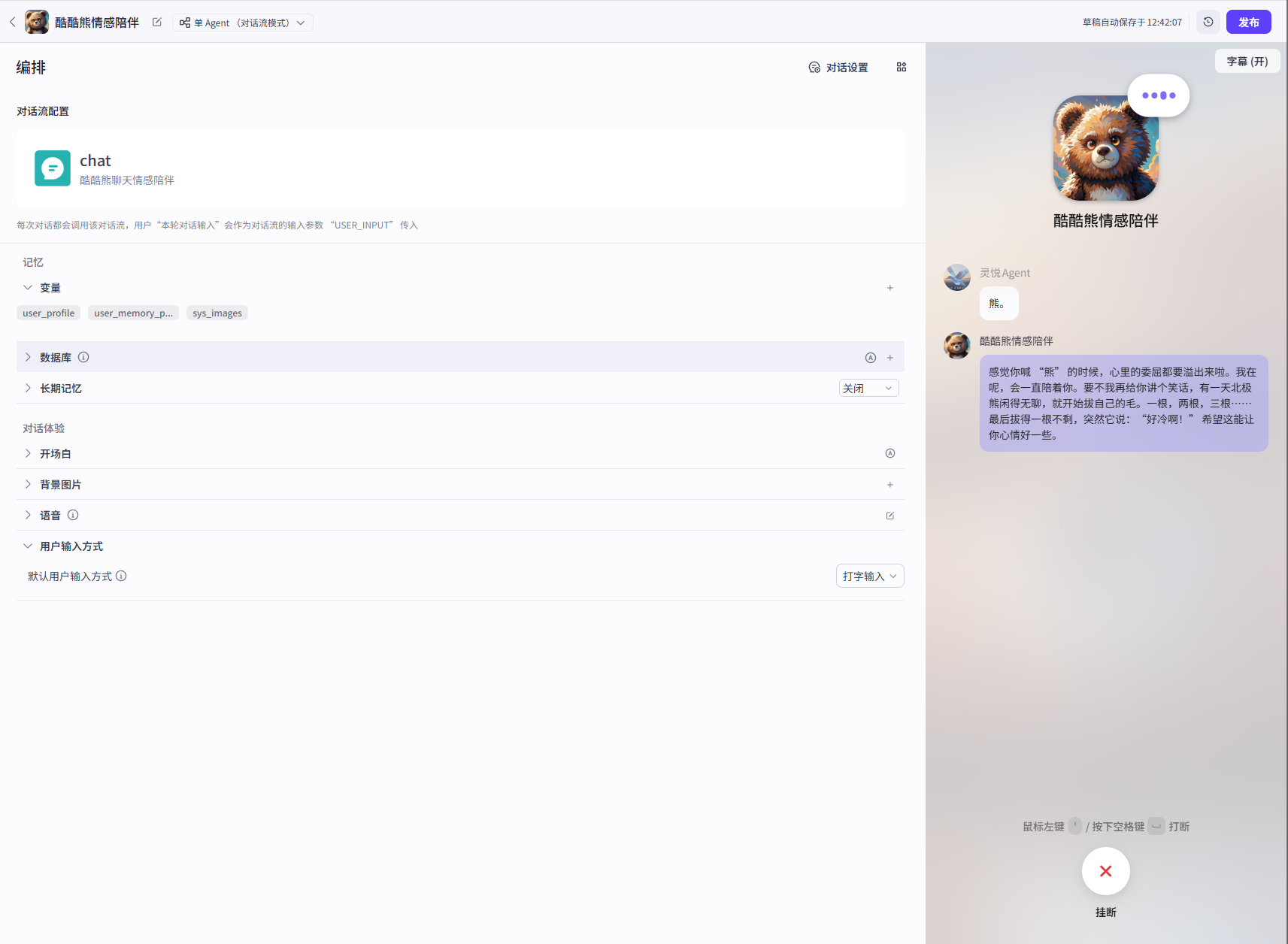The width and height of the screenshot is (1288, 944).
Task: Add a new variable with the plus icon
Action: coord(890,288)
